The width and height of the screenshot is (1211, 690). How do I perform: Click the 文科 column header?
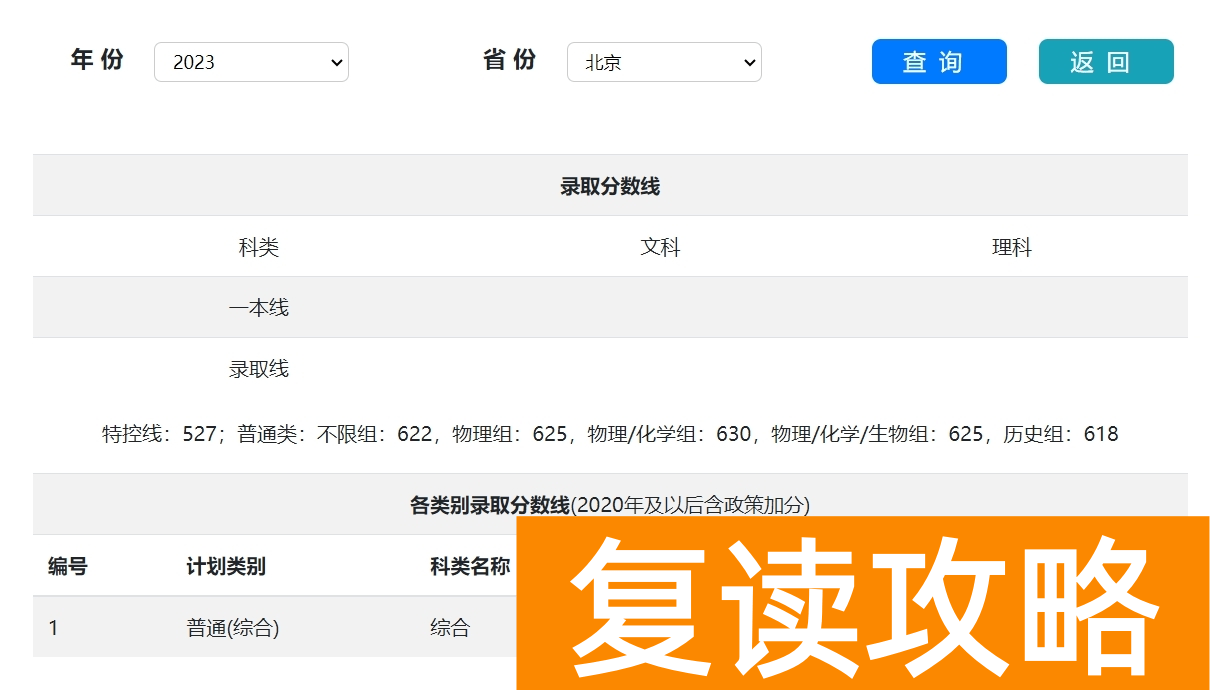661,247
